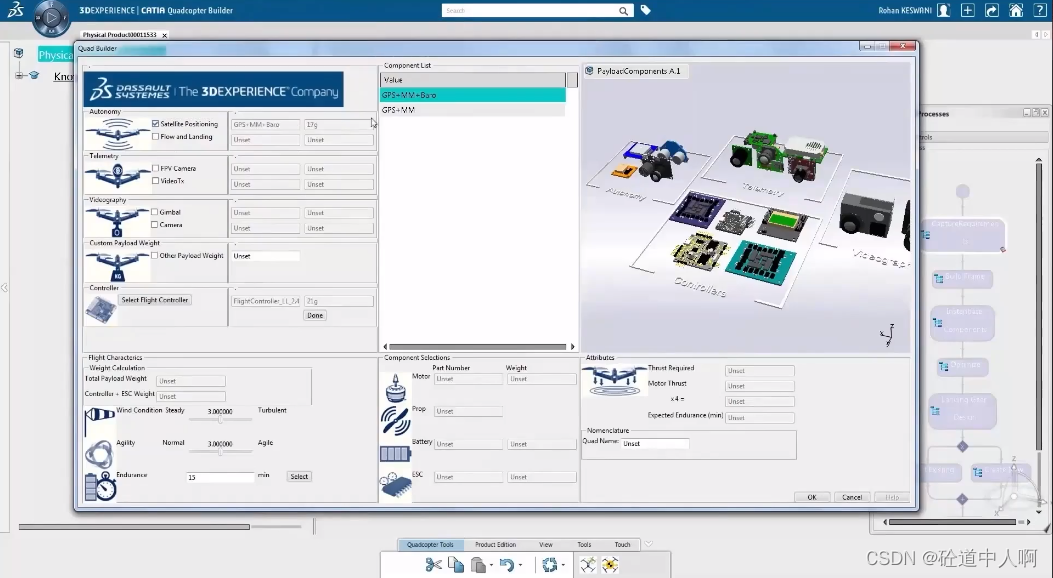Click the Share arrow icon
Image resolution: width=1053 pixels, height=578 pixels.
992,10
